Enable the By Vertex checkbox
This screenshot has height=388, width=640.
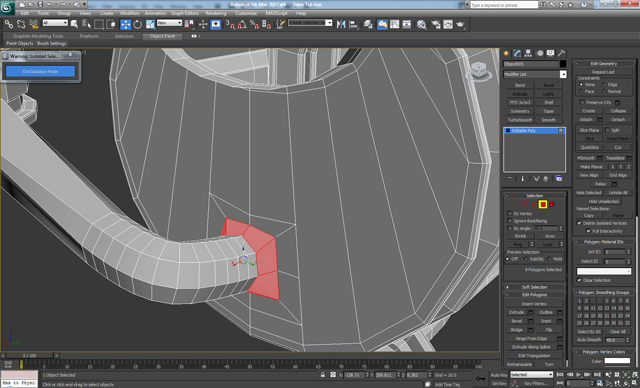point(510,214)
